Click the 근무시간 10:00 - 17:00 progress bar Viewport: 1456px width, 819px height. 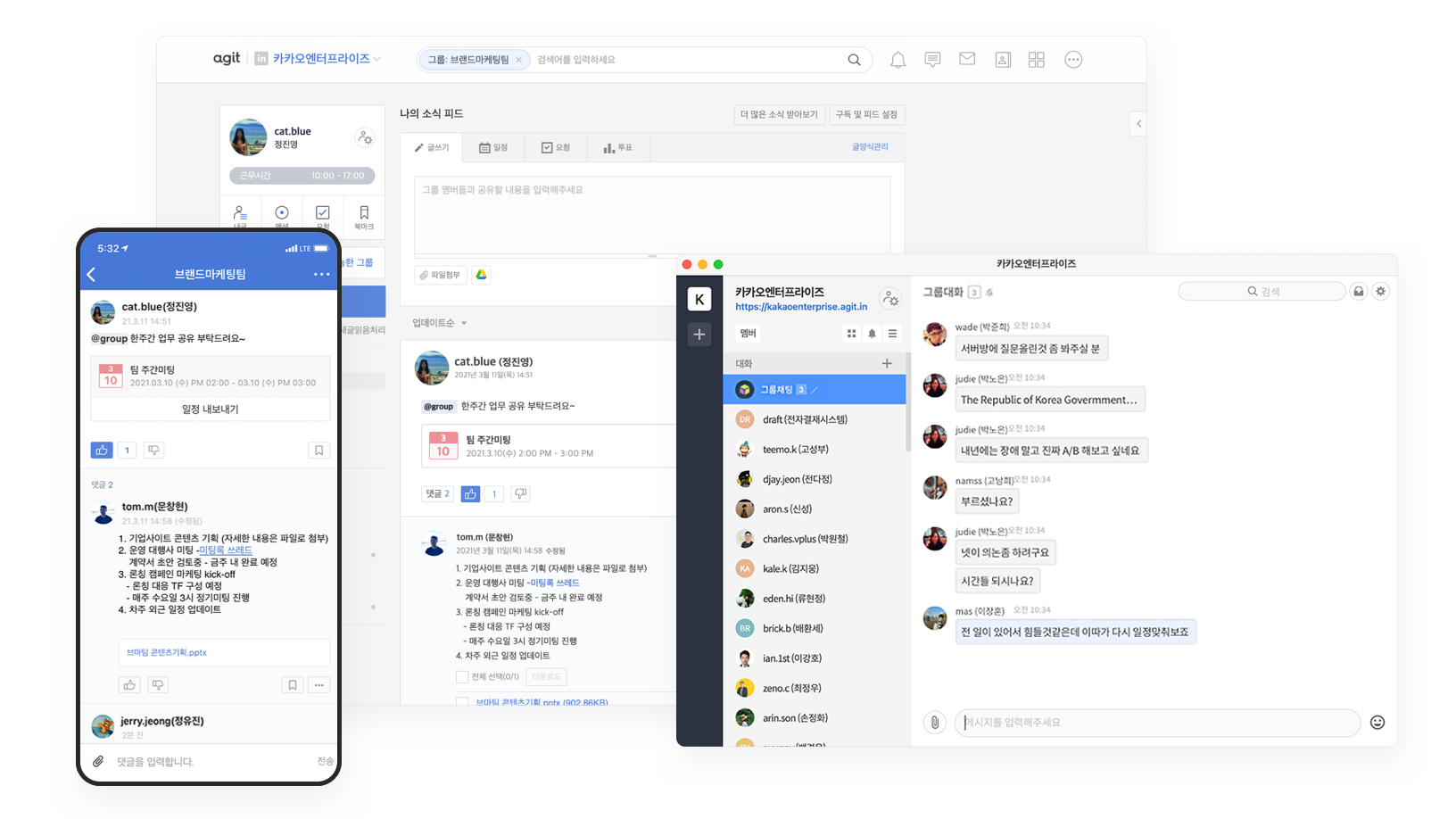(302, 176)
